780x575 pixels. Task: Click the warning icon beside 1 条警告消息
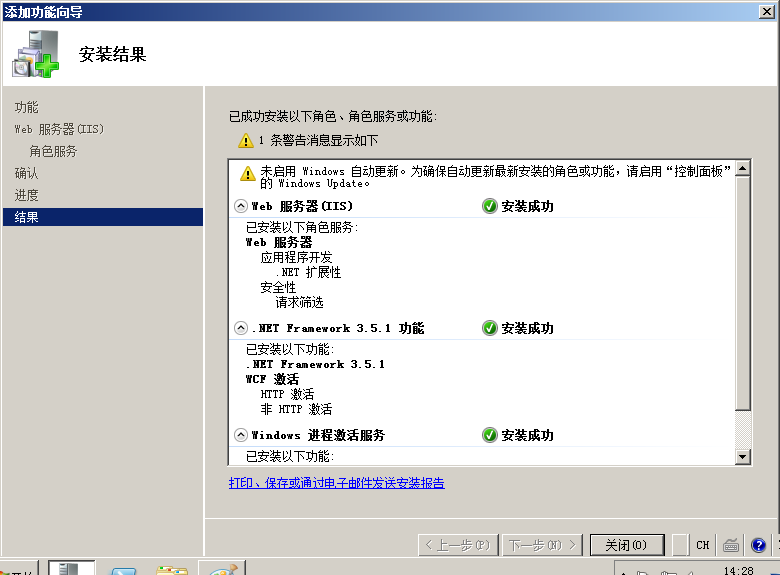(x=246, y=141)
